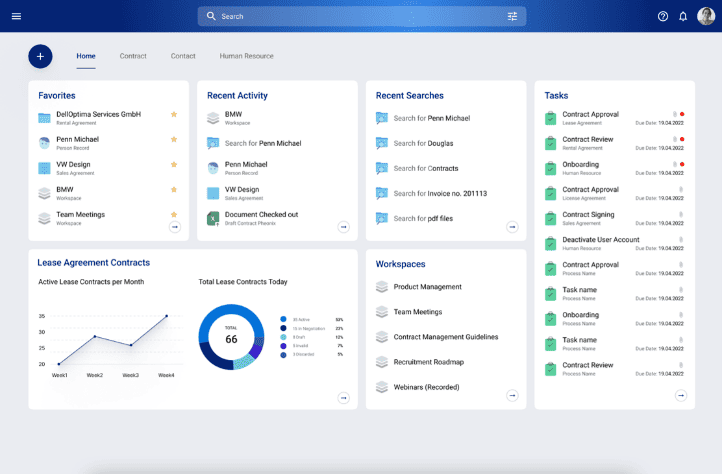The width and height of the screenshot is (722, 474).
Task: Expand Recent Activity with arrow button
Action: [344, 227]
